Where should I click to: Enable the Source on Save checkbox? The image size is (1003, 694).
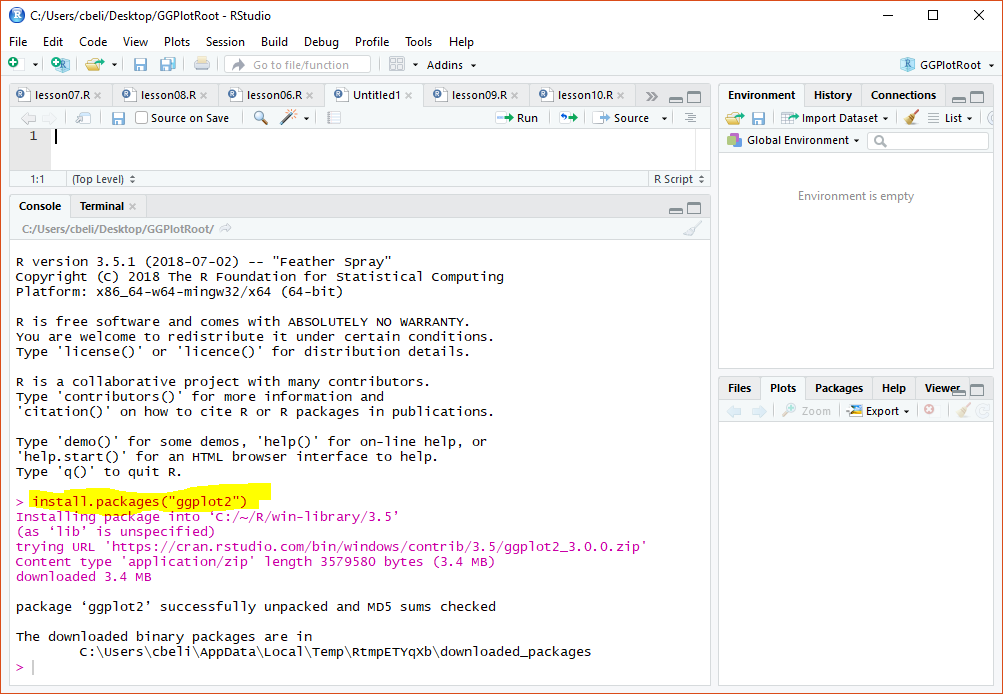pyautogui.click(x=142, y=118)
